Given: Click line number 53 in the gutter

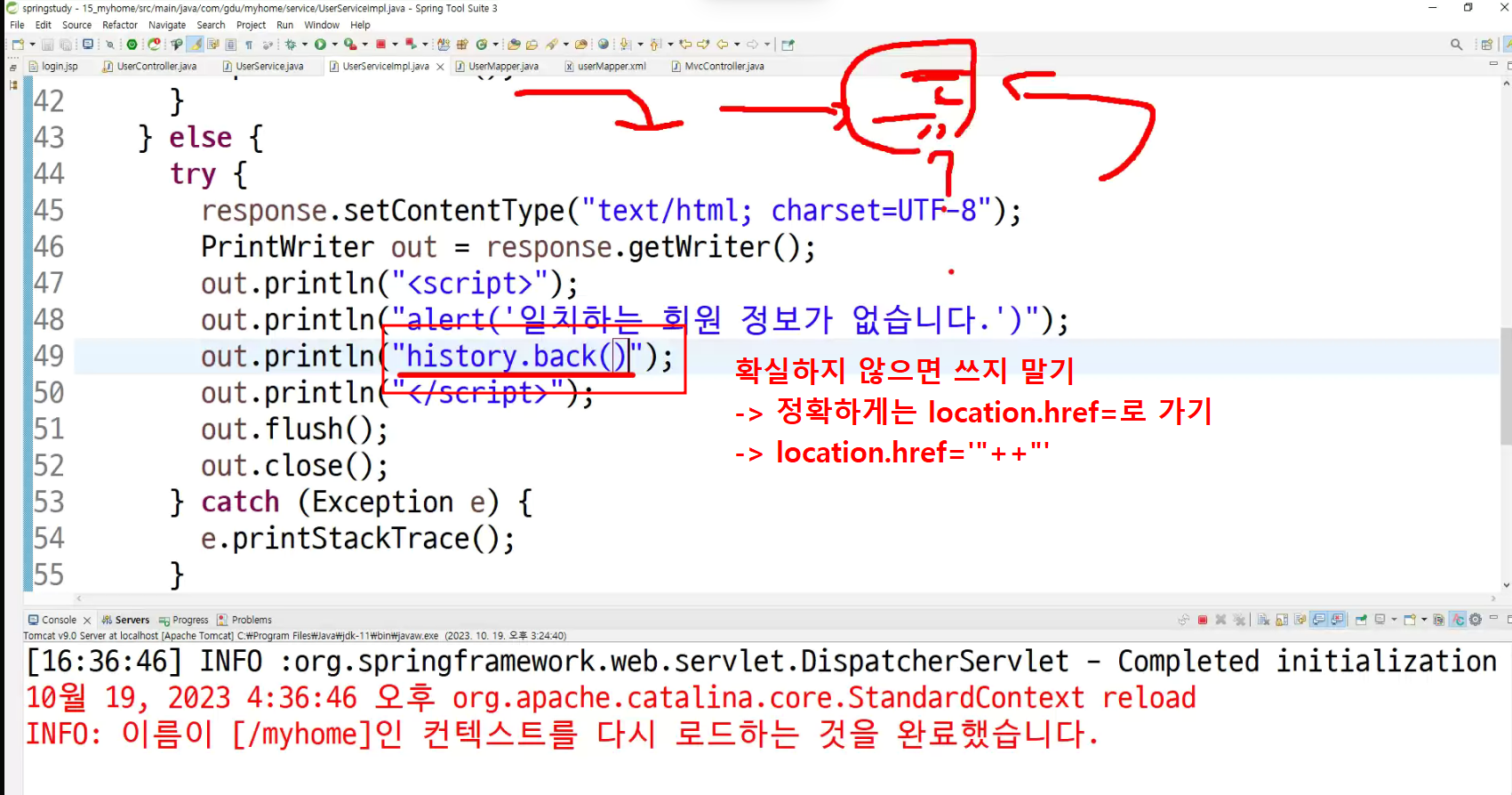Looking at the screenshot, I should pos(49,502).
